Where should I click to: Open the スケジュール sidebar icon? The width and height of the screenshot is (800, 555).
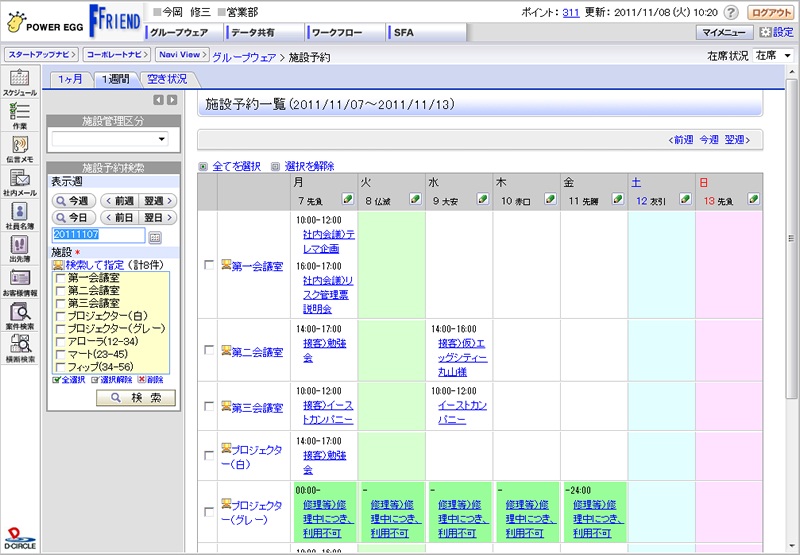[19, 83]
